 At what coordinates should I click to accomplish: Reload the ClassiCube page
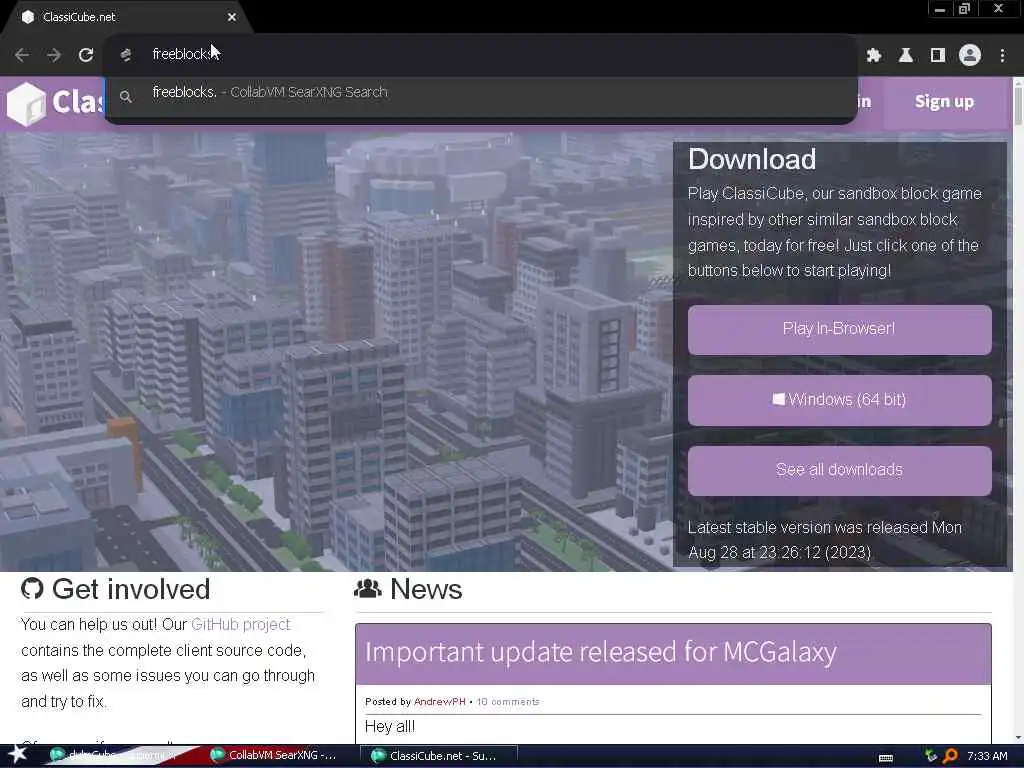point(86,55)
